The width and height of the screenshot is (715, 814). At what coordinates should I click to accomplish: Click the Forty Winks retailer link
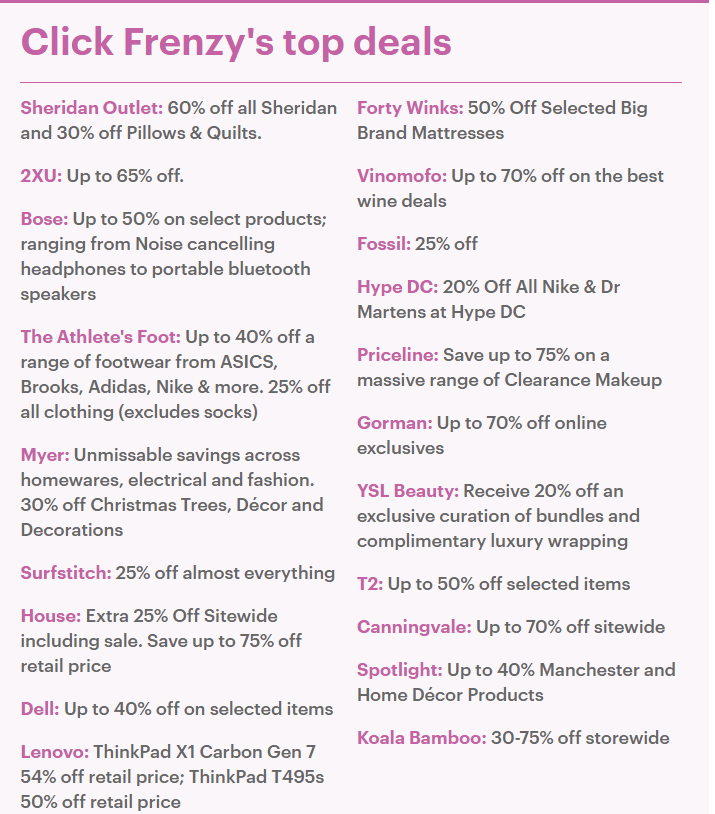[410, 108]
